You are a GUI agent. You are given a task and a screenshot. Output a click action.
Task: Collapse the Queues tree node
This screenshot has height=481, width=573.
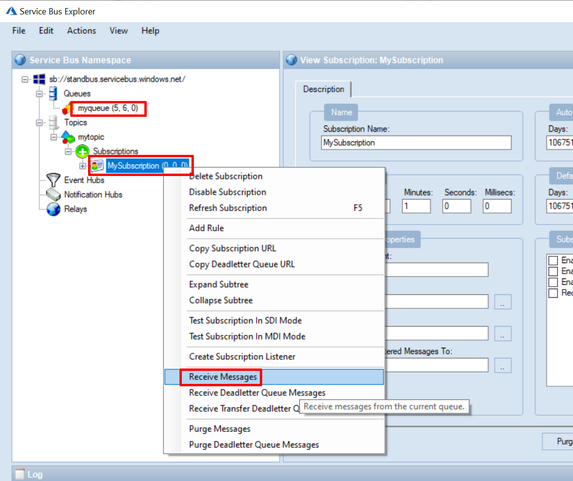pos(39,94)
